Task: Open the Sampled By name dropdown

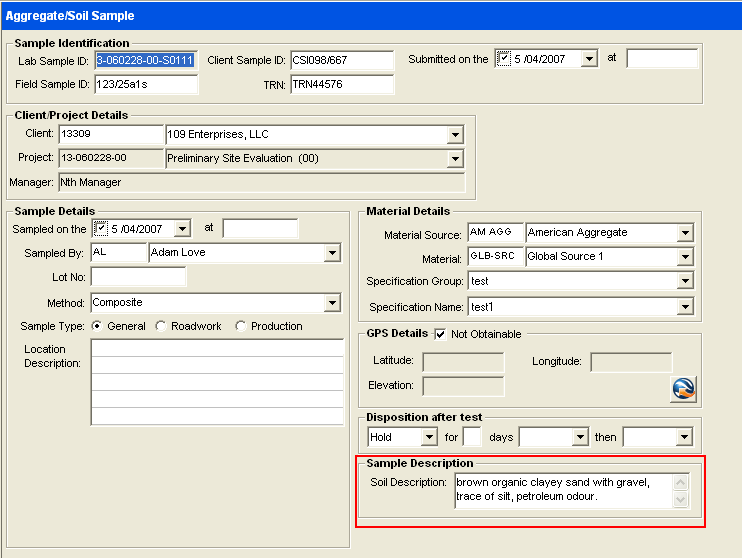Action: [332, 254]
